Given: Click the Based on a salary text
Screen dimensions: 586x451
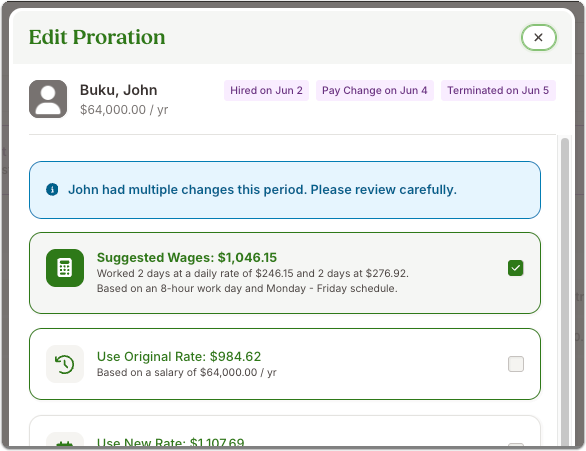Looking at the screenshot, I should (x=186, y=372).
